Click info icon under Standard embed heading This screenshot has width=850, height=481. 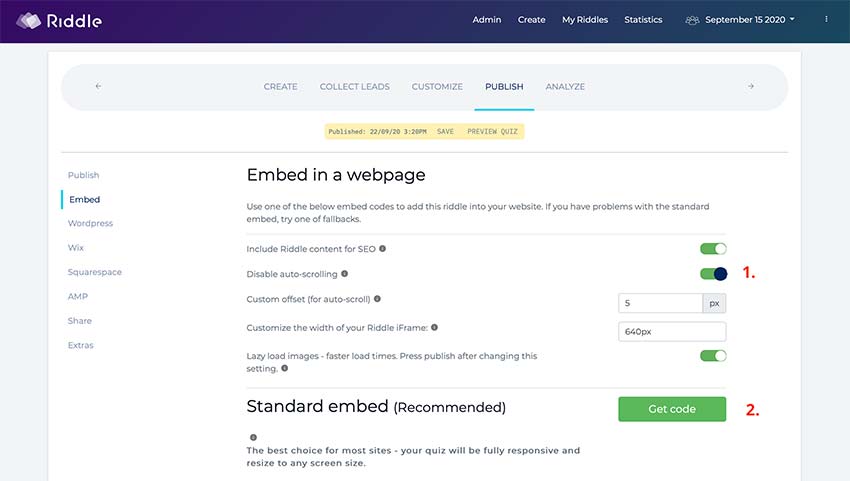[253, 437]
